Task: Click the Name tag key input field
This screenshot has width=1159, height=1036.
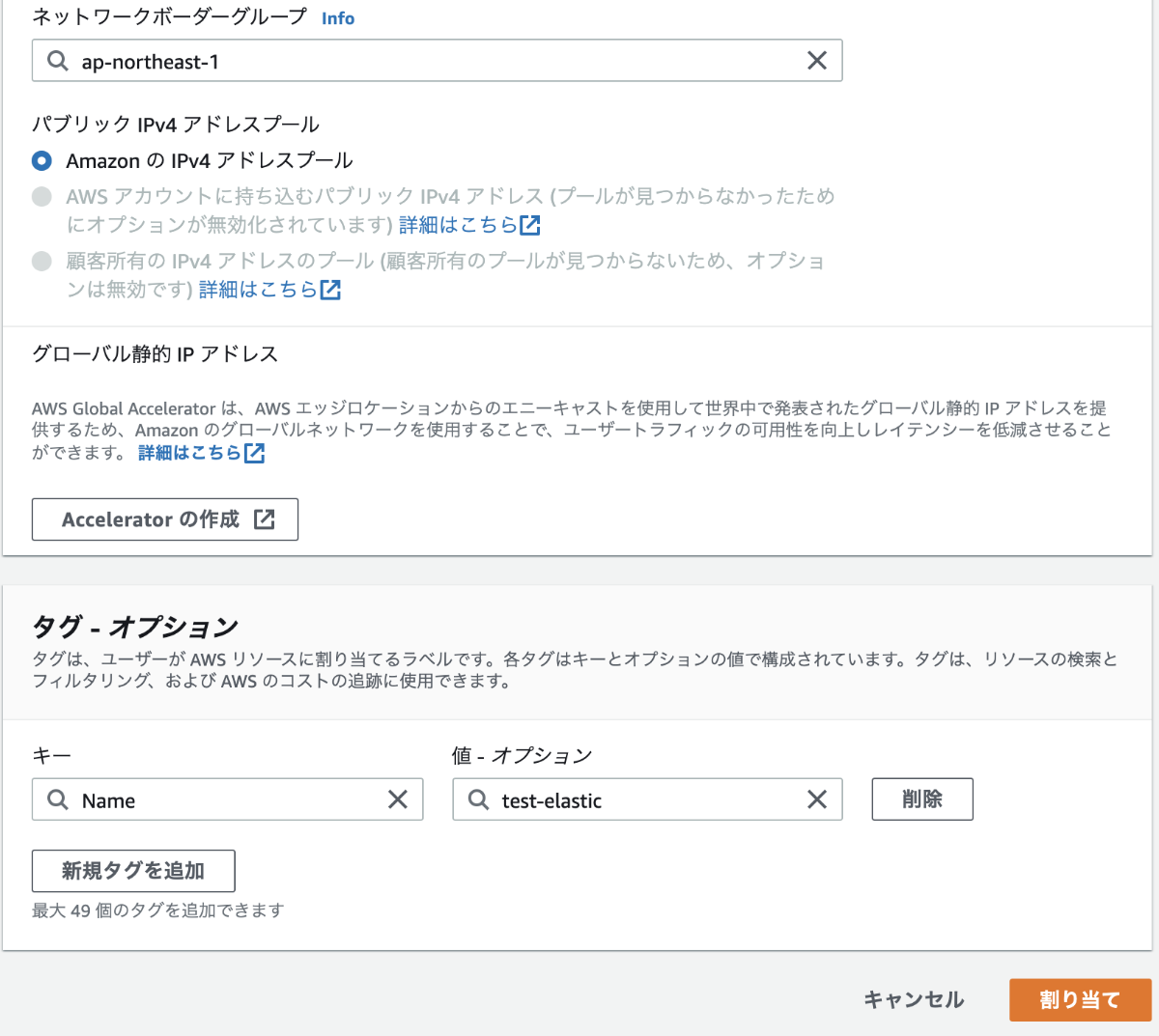Action: [227, 799]
